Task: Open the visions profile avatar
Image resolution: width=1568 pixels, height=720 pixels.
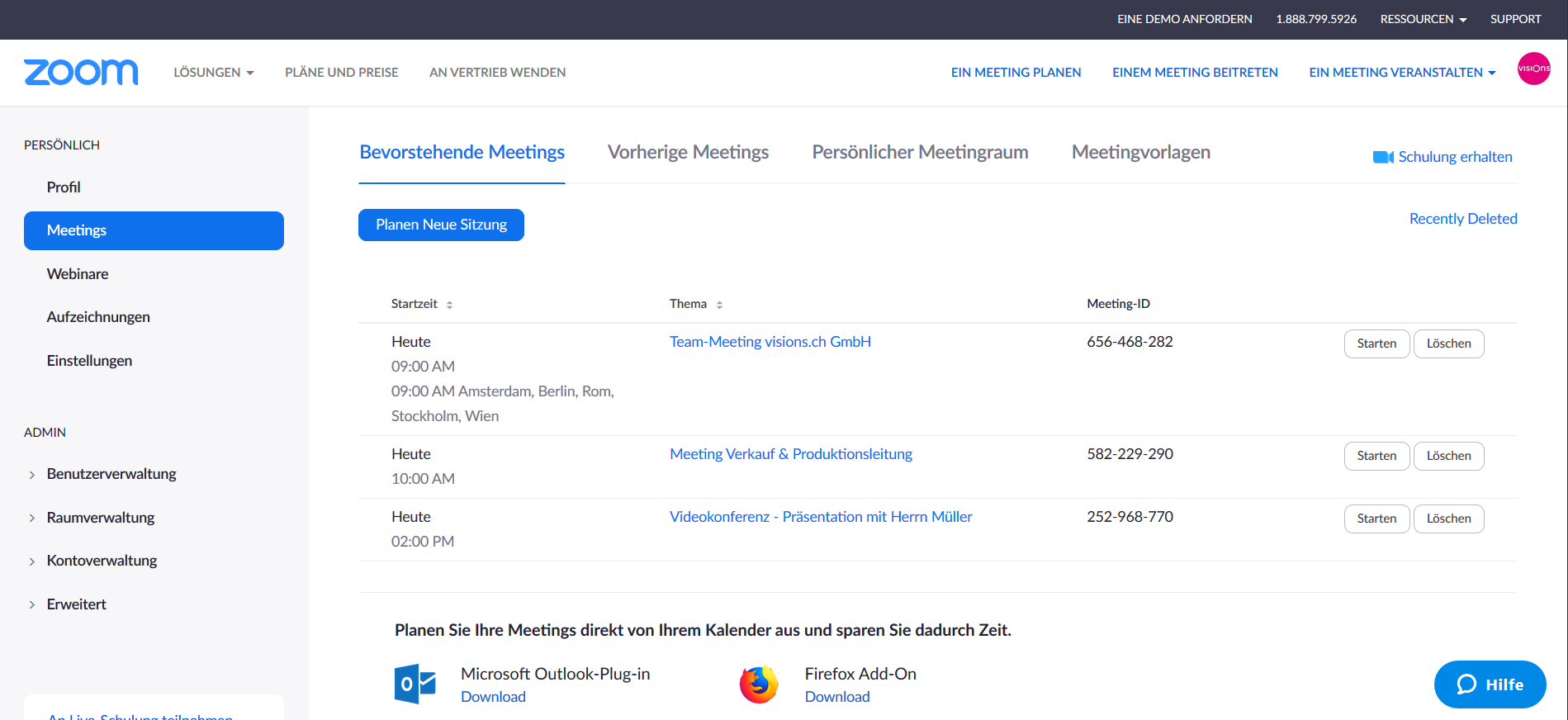Action: point(1533,69)
